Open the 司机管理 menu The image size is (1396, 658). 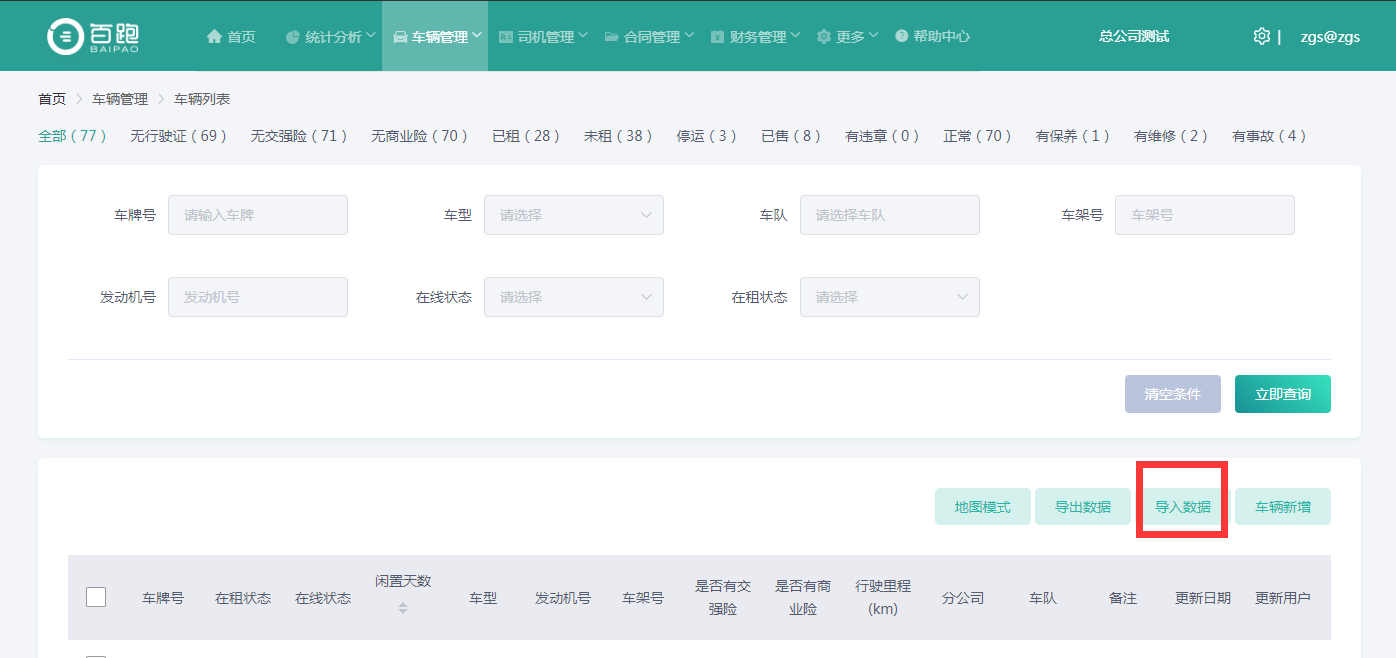click(543, 37)
